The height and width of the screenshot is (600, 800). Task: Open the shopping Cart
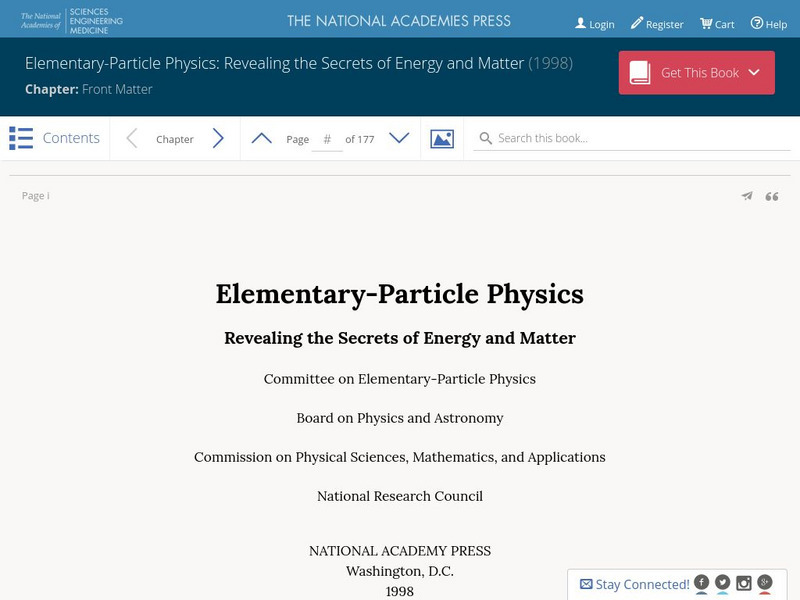pos(717,24)
